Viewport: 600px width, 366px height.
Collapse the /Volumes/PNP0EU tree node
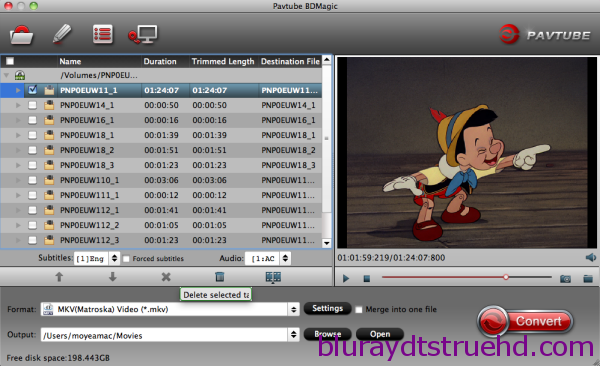point(7,75)
